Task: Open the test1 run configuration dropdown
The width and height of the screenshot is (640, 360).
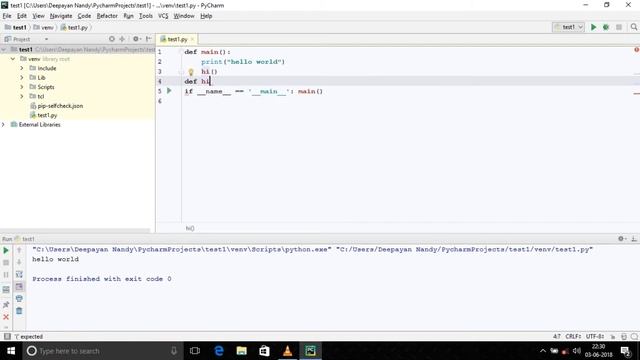Action: (568, 27)
